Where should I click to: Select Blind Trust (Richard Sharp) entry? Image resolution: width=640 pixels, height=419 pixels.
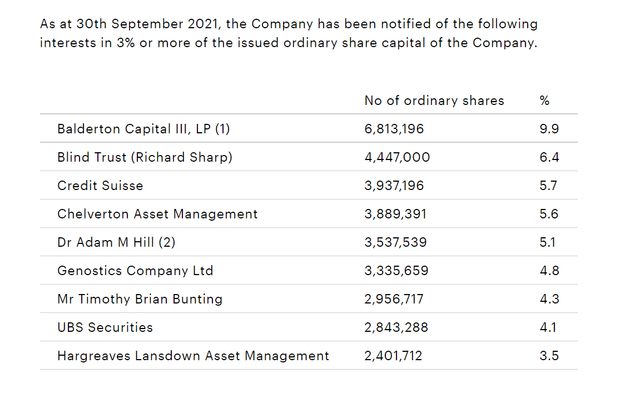[x=144, y=157]
